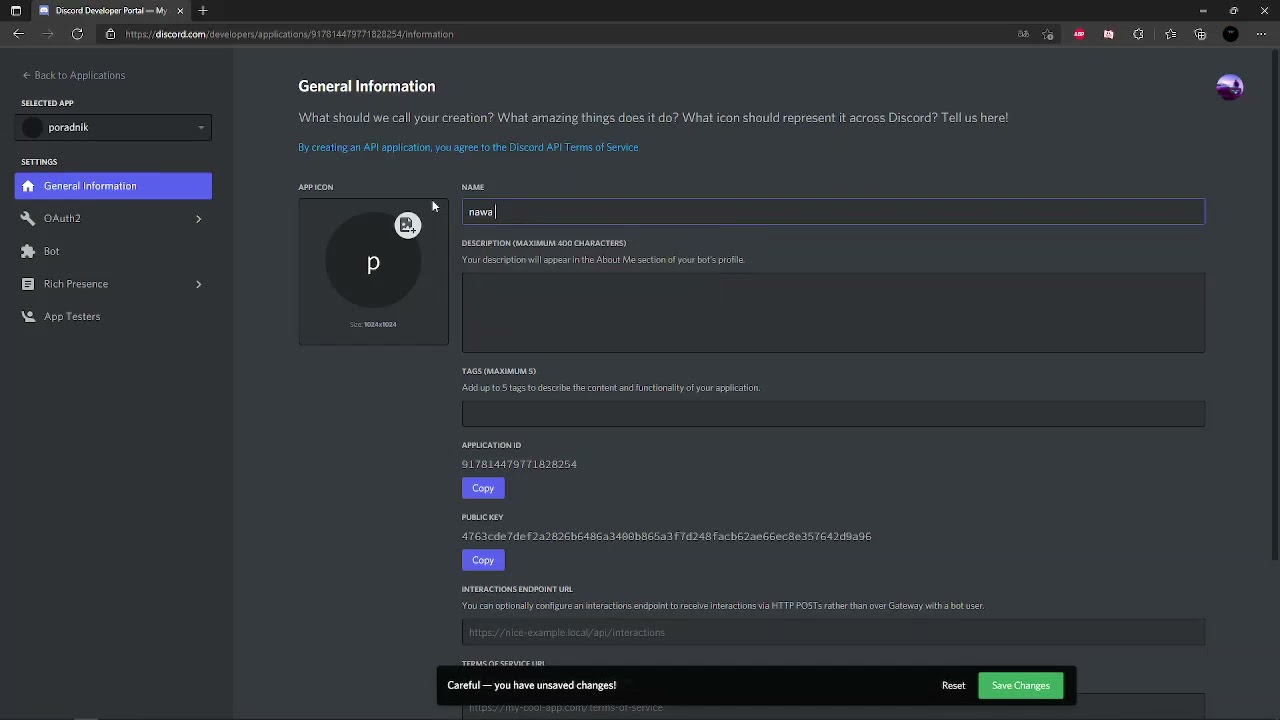Open browser Collections
The image size is (1280, 720).
tap(1200, 34)
